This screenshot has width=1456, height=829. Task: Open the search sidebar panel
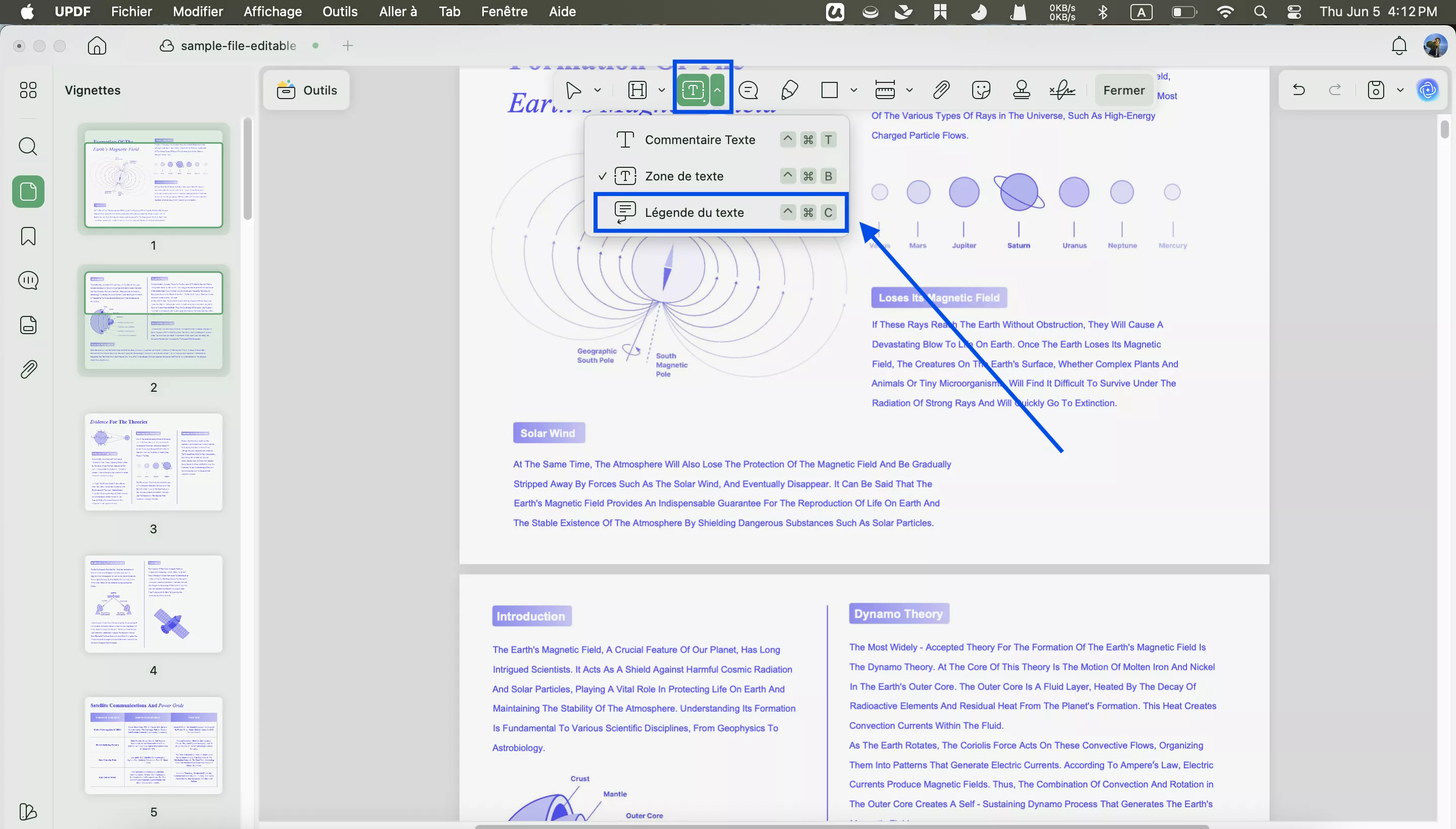(28, 146)
